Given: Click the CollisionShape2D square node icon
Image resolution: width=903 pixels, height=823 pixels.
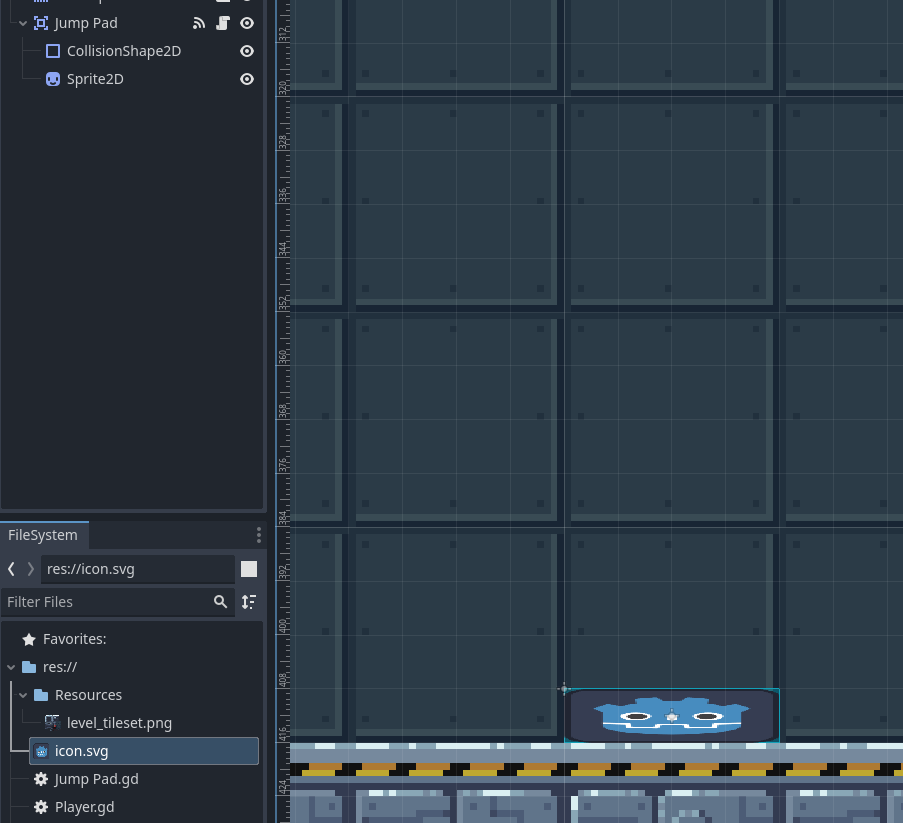Looking at the screenshot, I should [53, 51].
